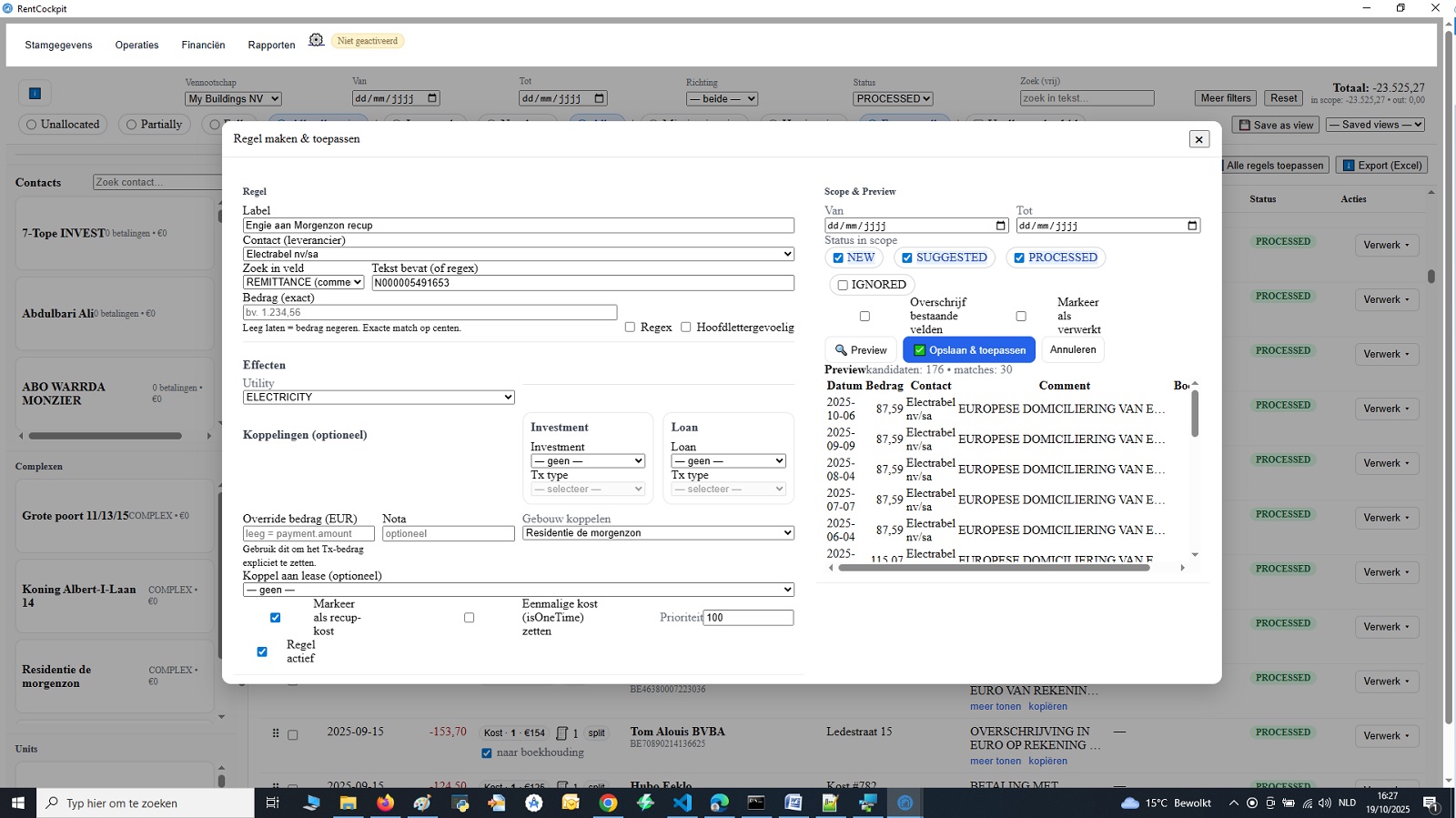The image size is (1456, 818).
Task: Open Firefox from the taskbar
Action: [386, 803]
